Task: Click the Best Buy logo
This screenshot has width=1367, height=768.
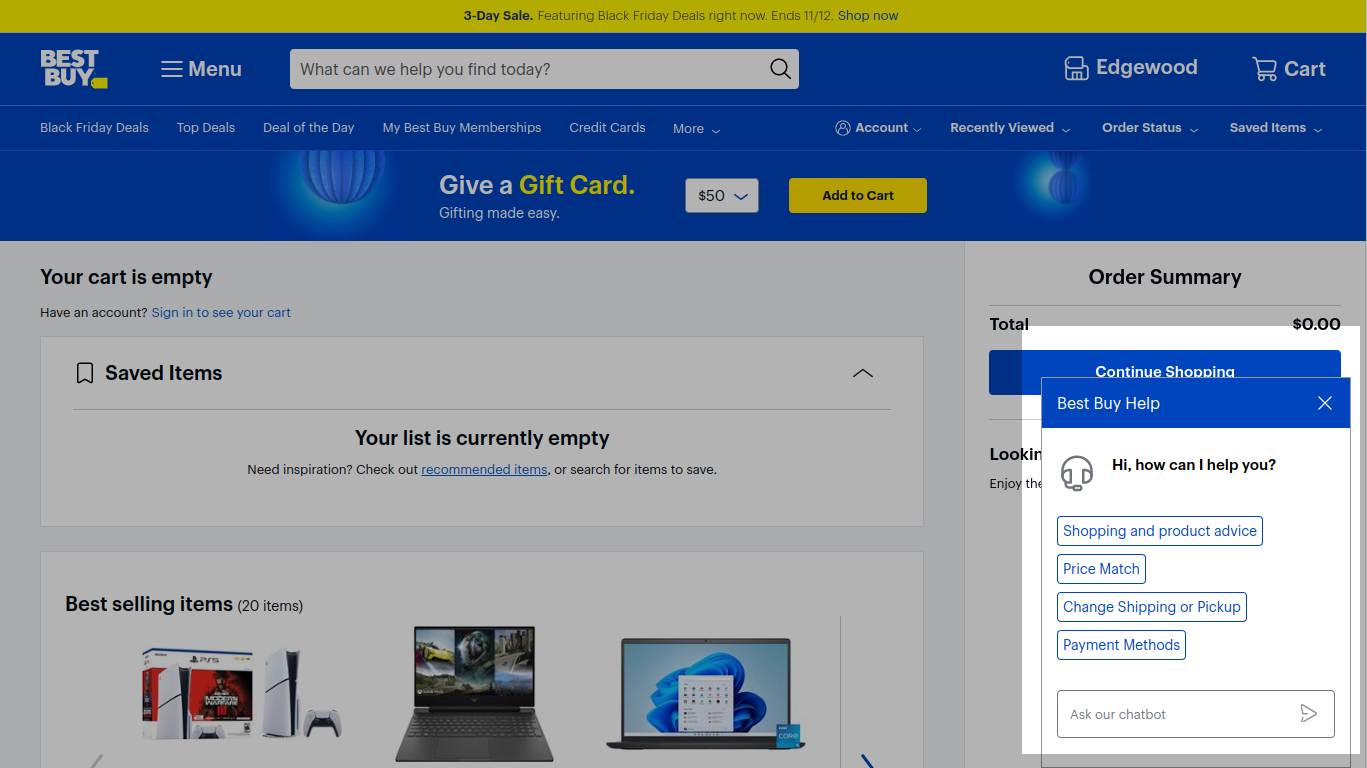Action: coord(74,69)
